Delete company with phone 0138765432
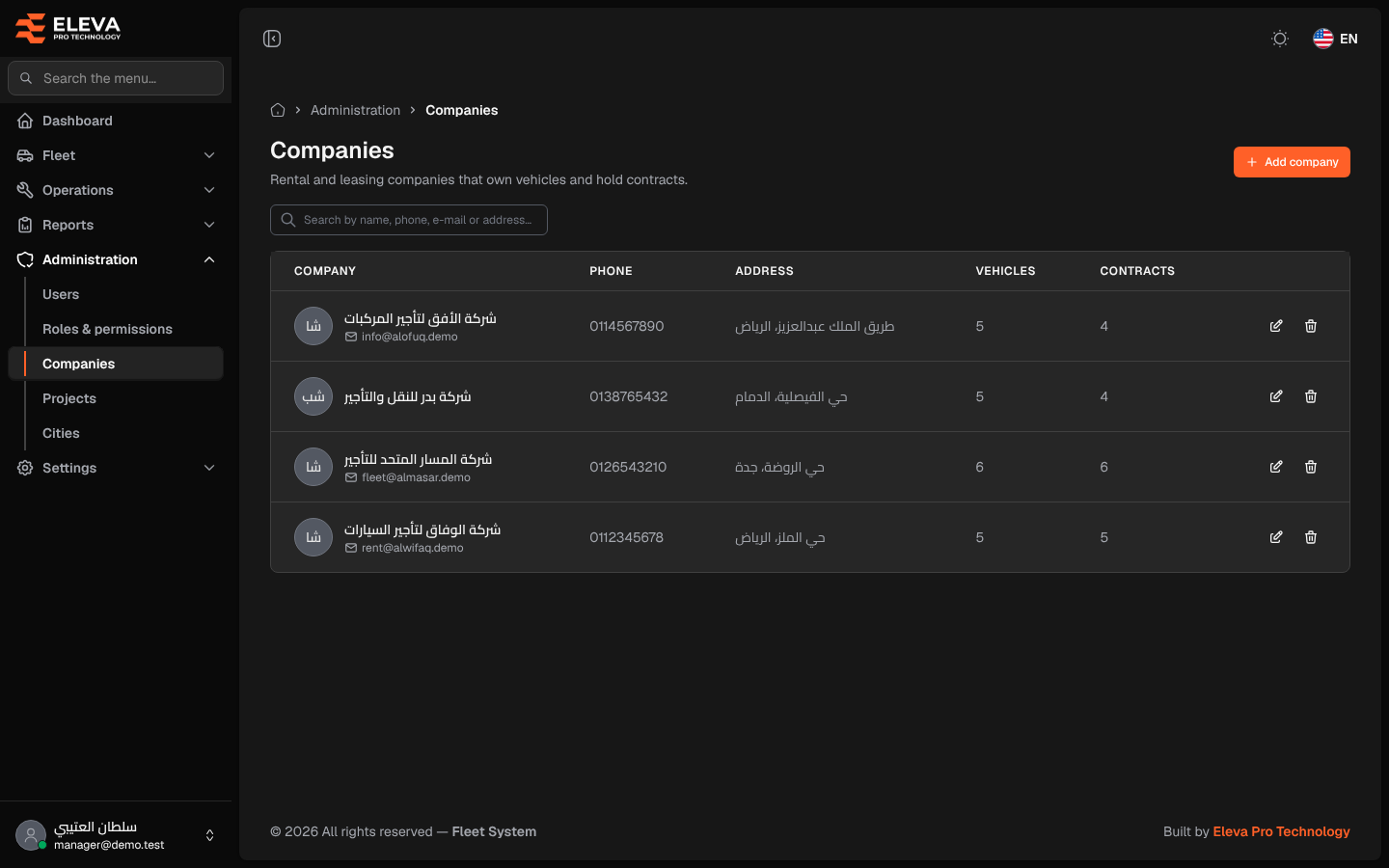 pyautogui.click(x=1311, y=396)
